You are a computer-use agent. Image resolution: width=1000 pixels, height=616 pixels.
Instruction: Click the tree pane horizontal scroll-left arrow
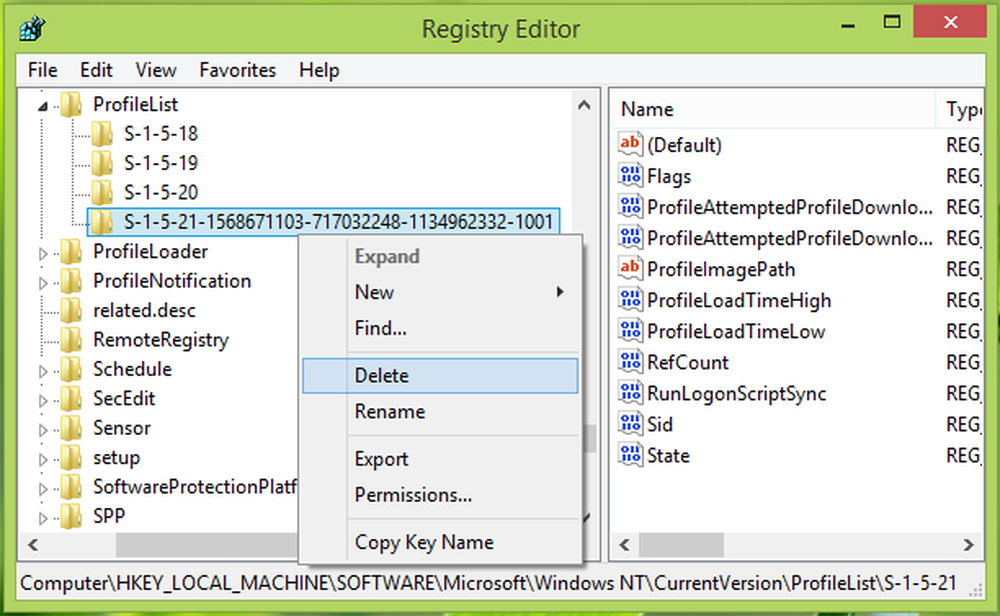[33, 545]
